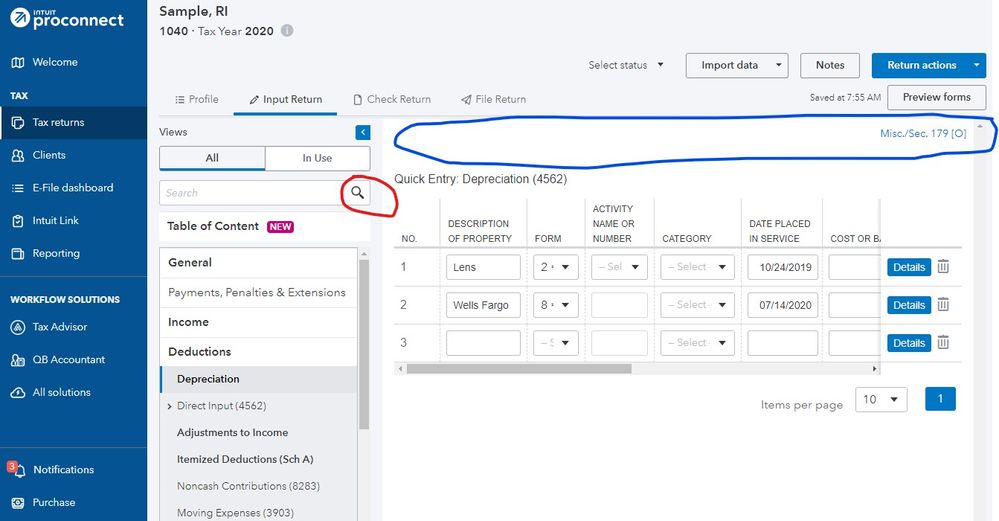Viewport: 999px width, 521px height.
Task: Open Details for row 3
Action: click(x=909, y=343)
